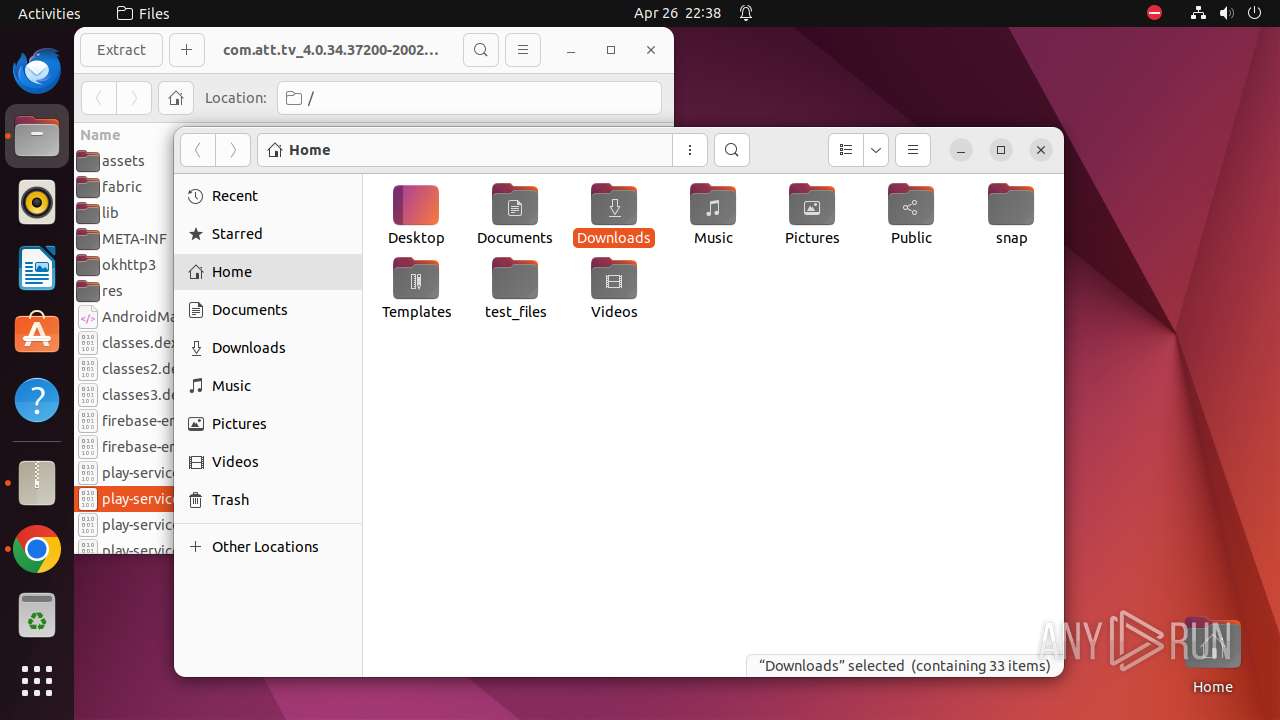Open Downloads in the sidebar
The width and height of the screenshot is (1280, 720).
[x=268, y=348]
